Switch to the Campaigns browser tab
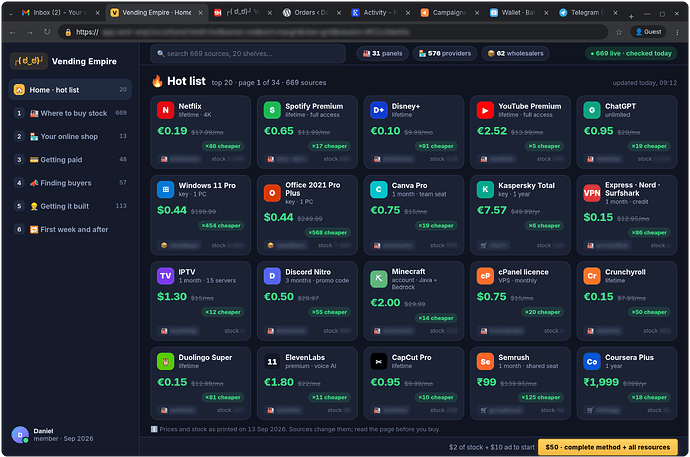This screenshot has height=457, width=690. (x=449, y=13)
